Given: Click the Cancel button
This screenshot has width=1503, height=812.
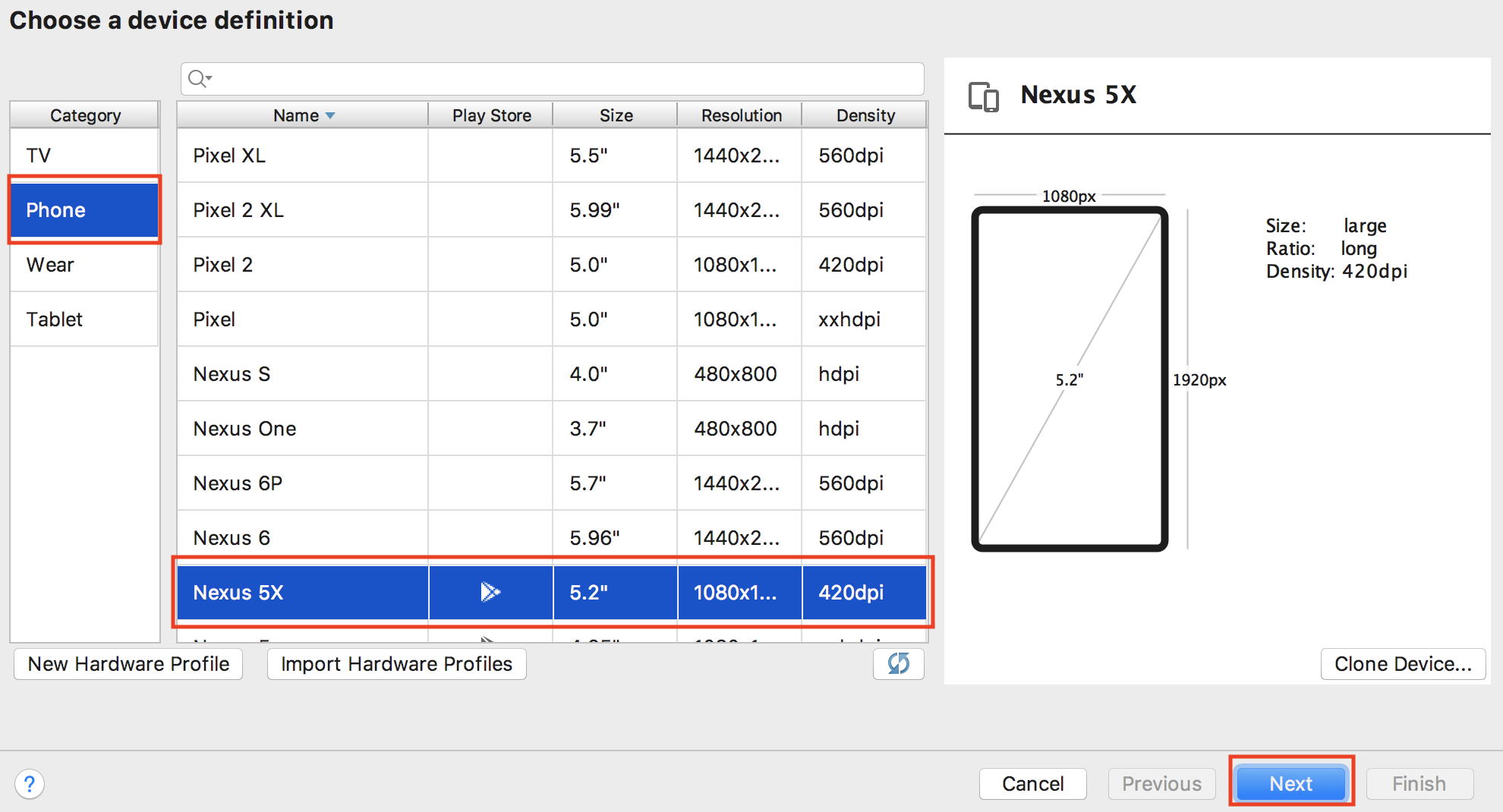Looking at the screenshot, I should 1033,783.
